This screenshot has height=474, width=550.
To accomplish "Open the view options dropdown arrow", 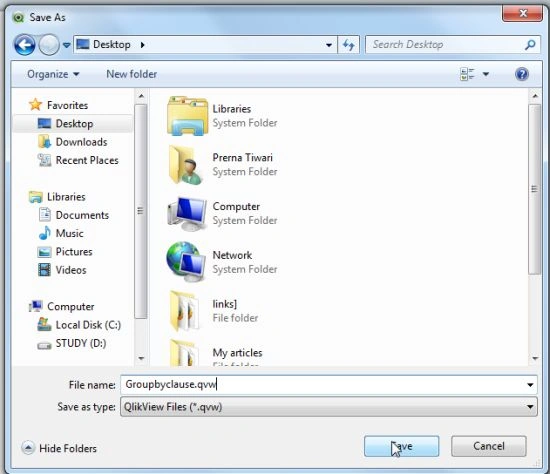I will [x=486, y=74].
